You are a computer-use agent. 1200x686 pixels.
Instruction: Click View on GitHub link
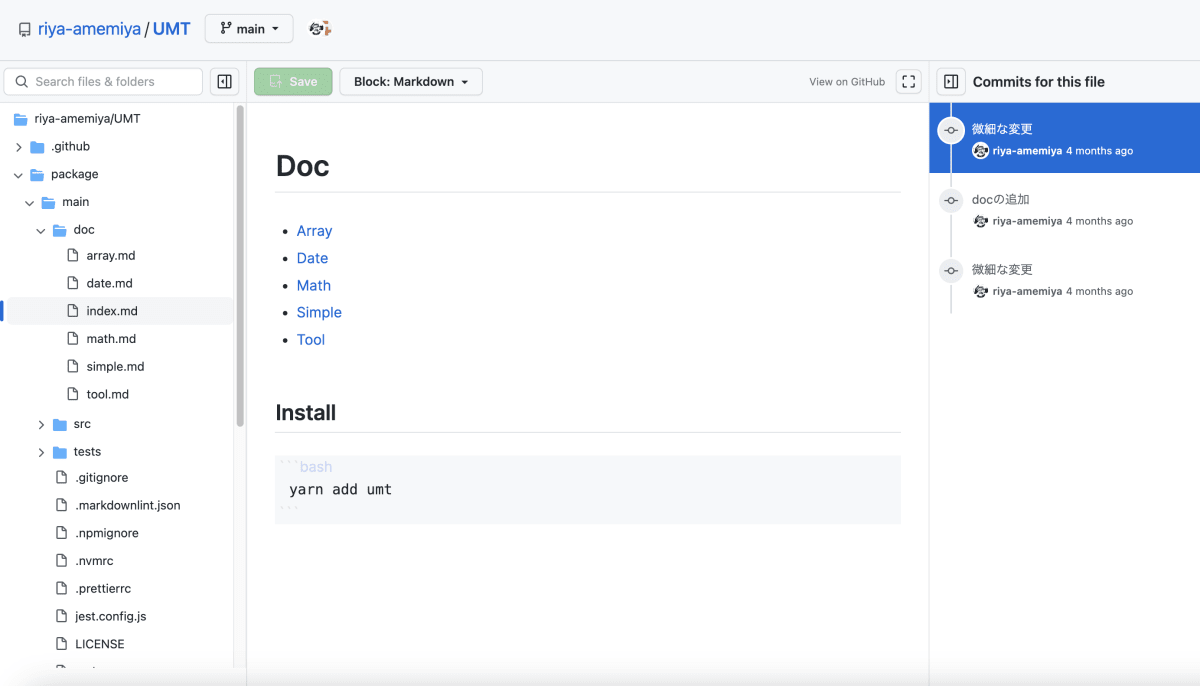pos(847,82)
